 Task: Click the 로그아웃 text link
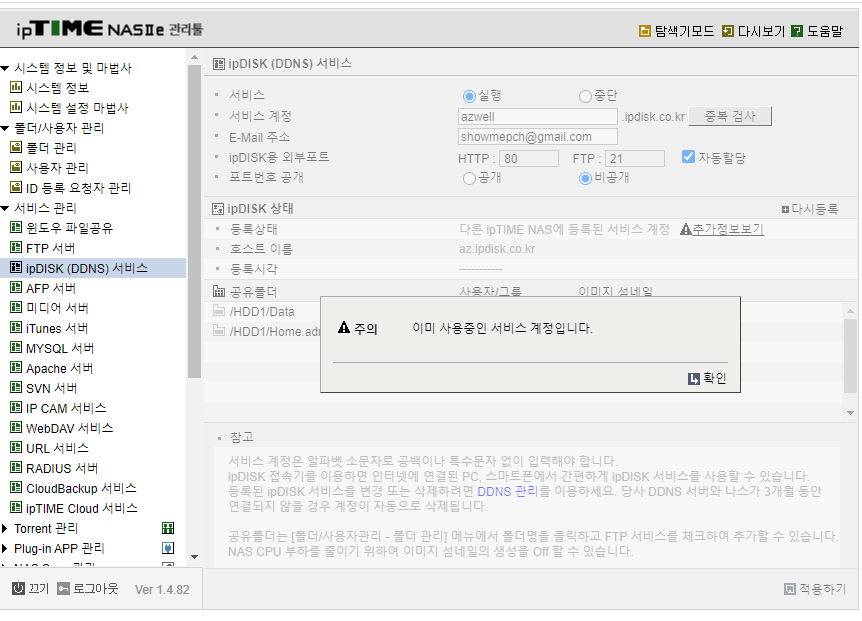(96, 589)
